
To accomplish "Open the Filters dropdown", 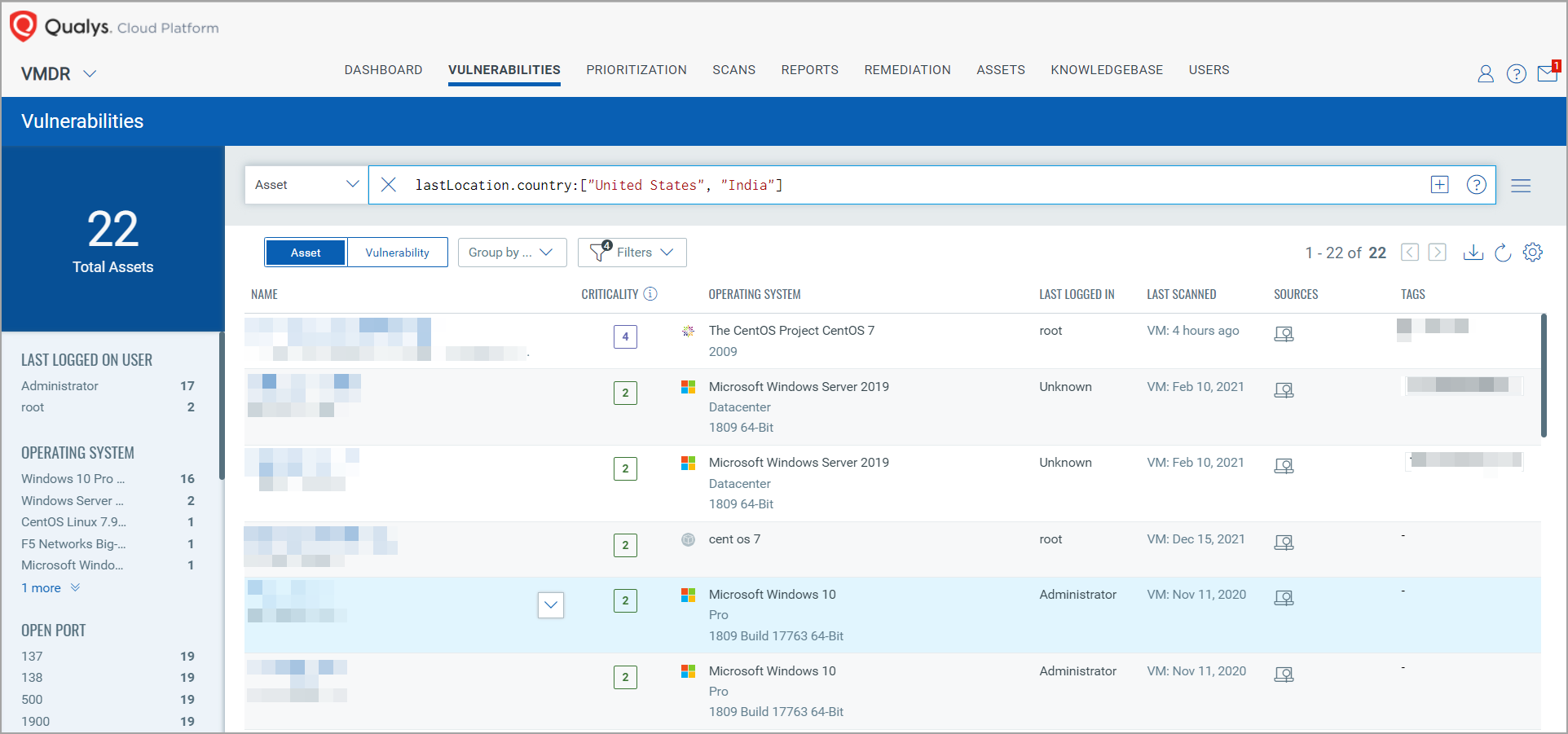I will click(632, 253).
